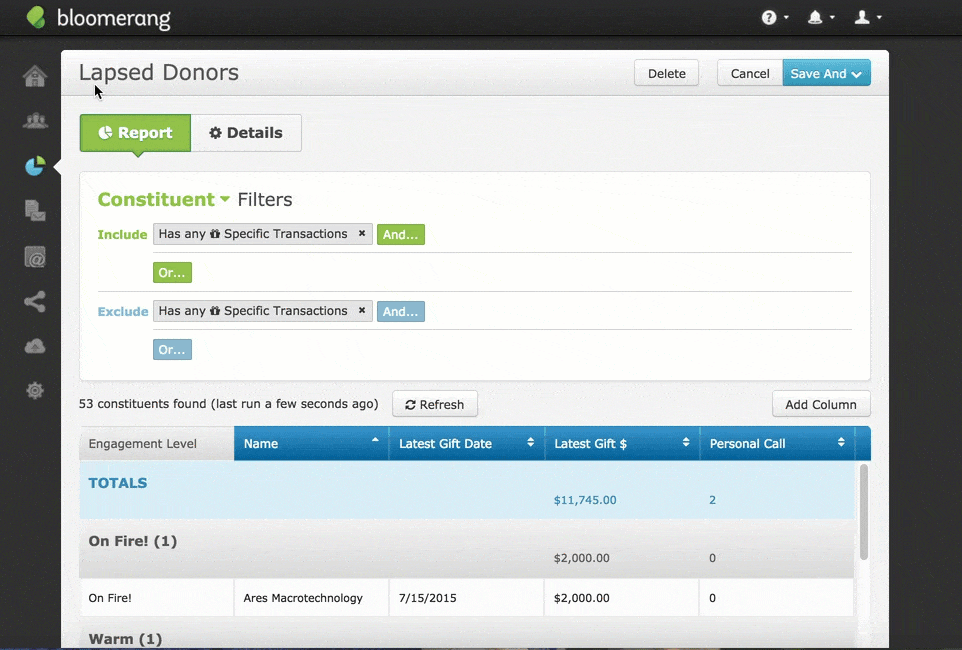Open the Home dashboard icon
The height and width of the screenshot is (650, 962).
[35, 75]
